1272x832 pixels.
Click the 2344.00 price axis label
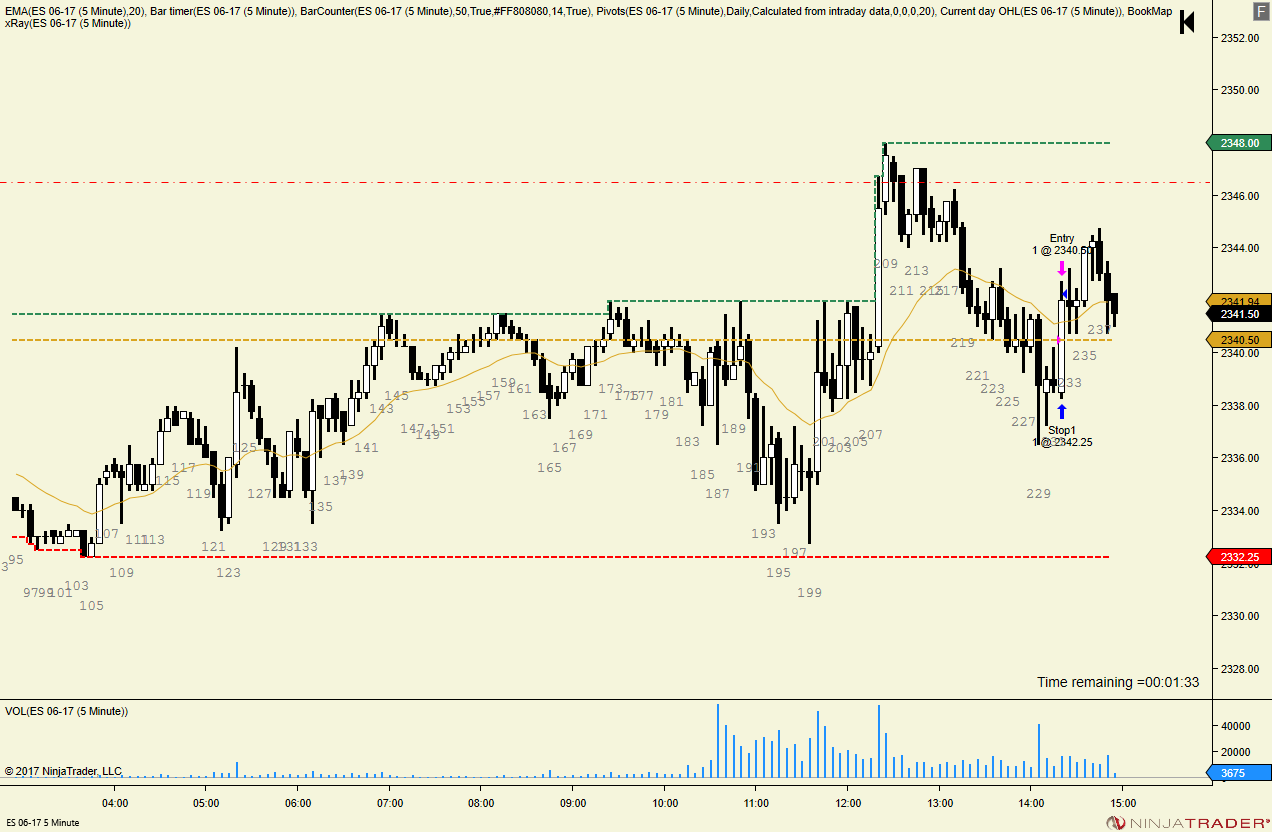click(x=1240, y=248)
